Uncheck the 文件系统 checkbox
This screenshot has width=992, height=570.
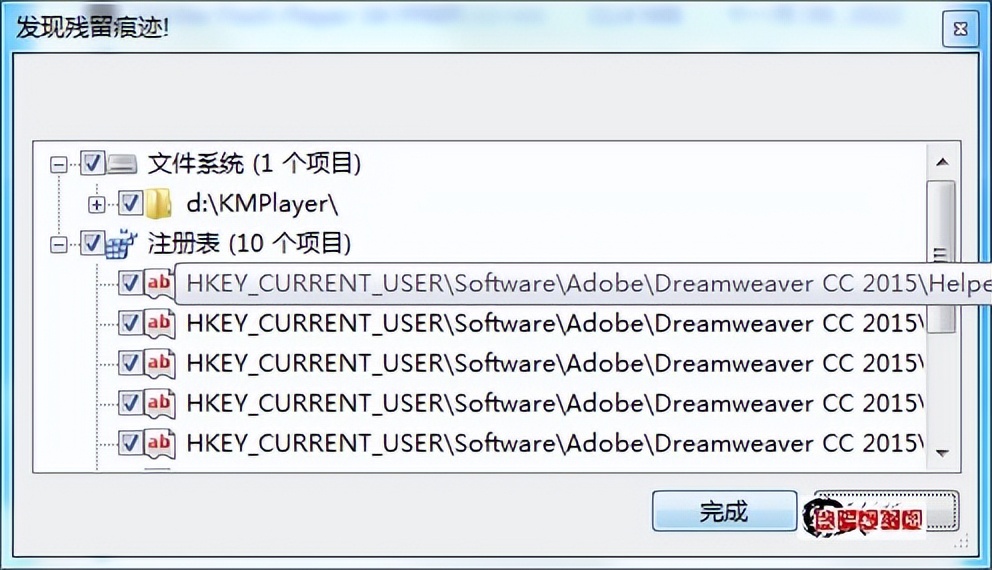point(92,163)
